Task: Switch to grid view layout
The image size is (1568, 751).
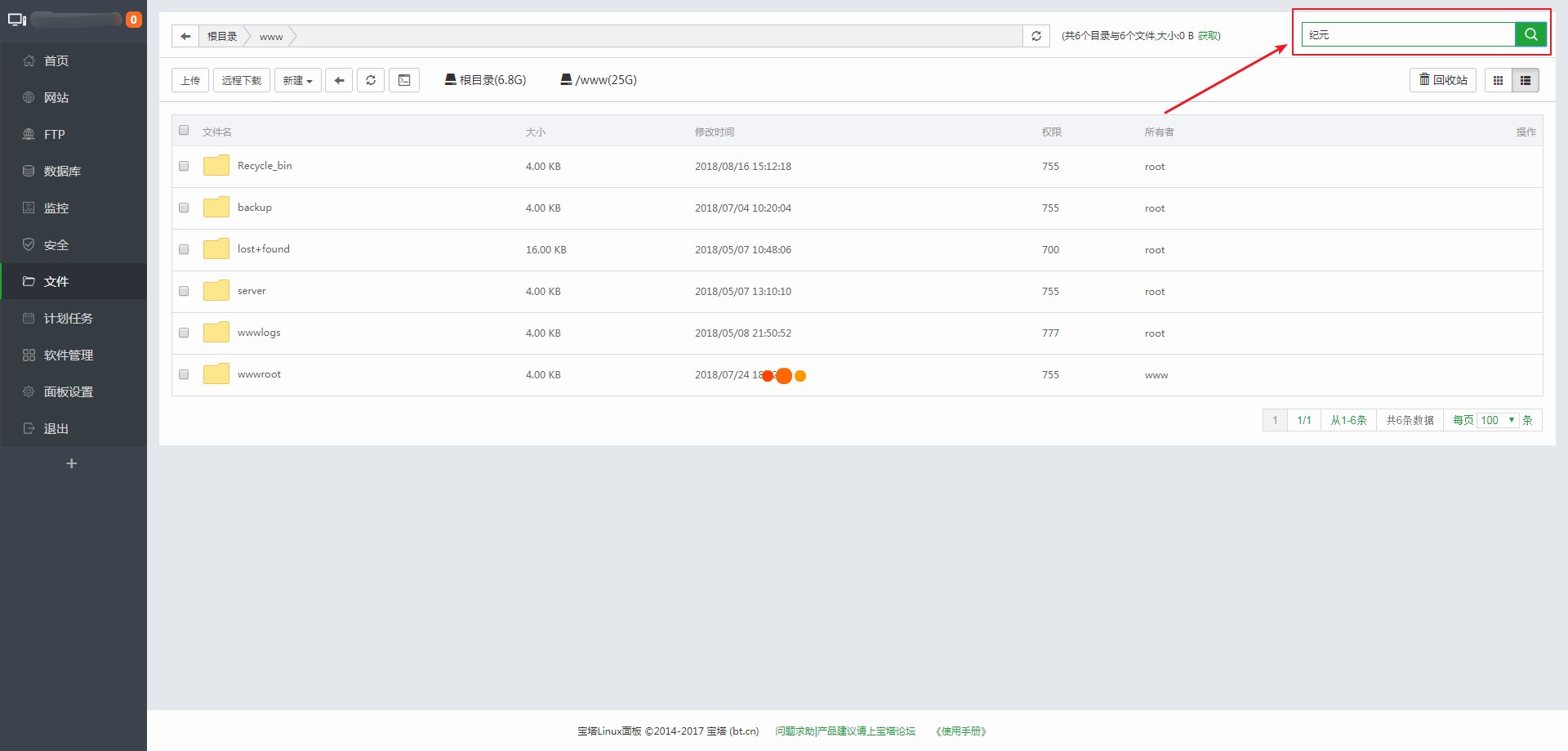Action: 1498,80
